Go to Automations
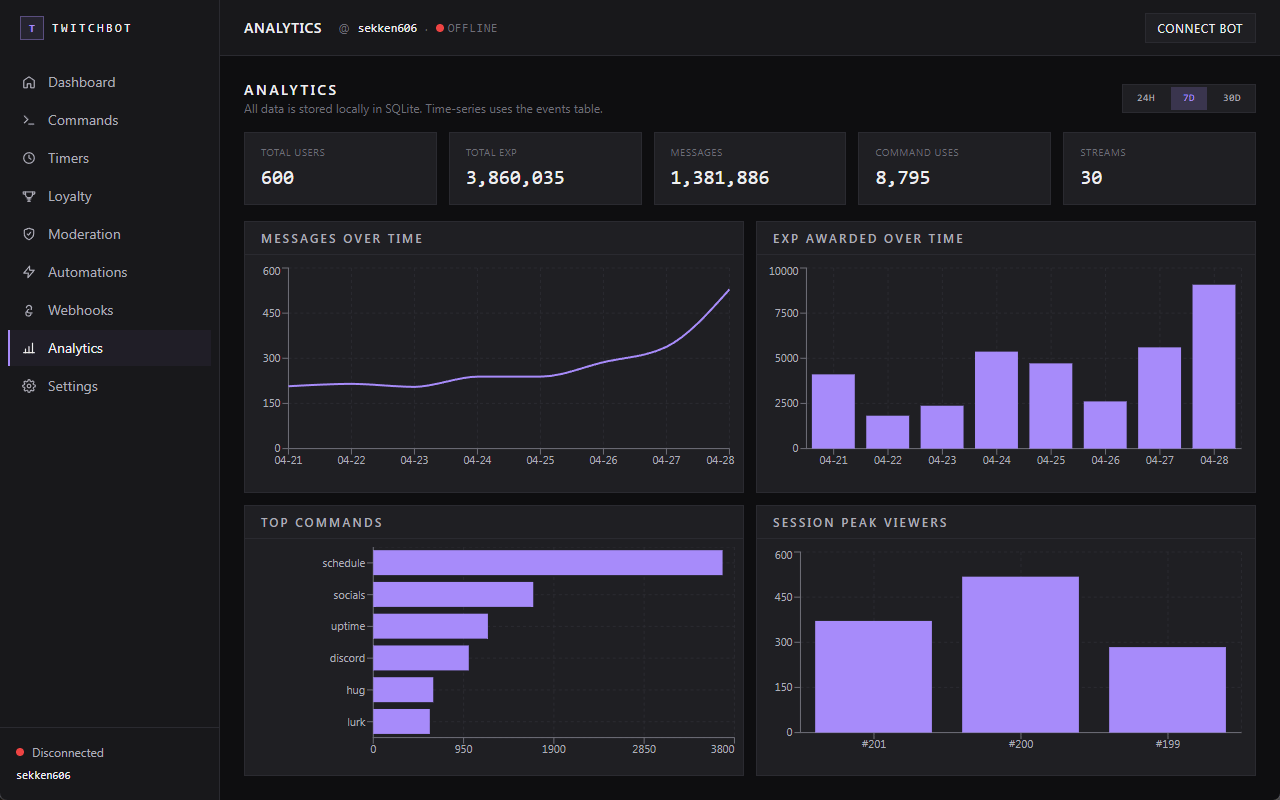Image resolution: width=1280 pixels, height=800 pixels. click(x=110, y=272)
